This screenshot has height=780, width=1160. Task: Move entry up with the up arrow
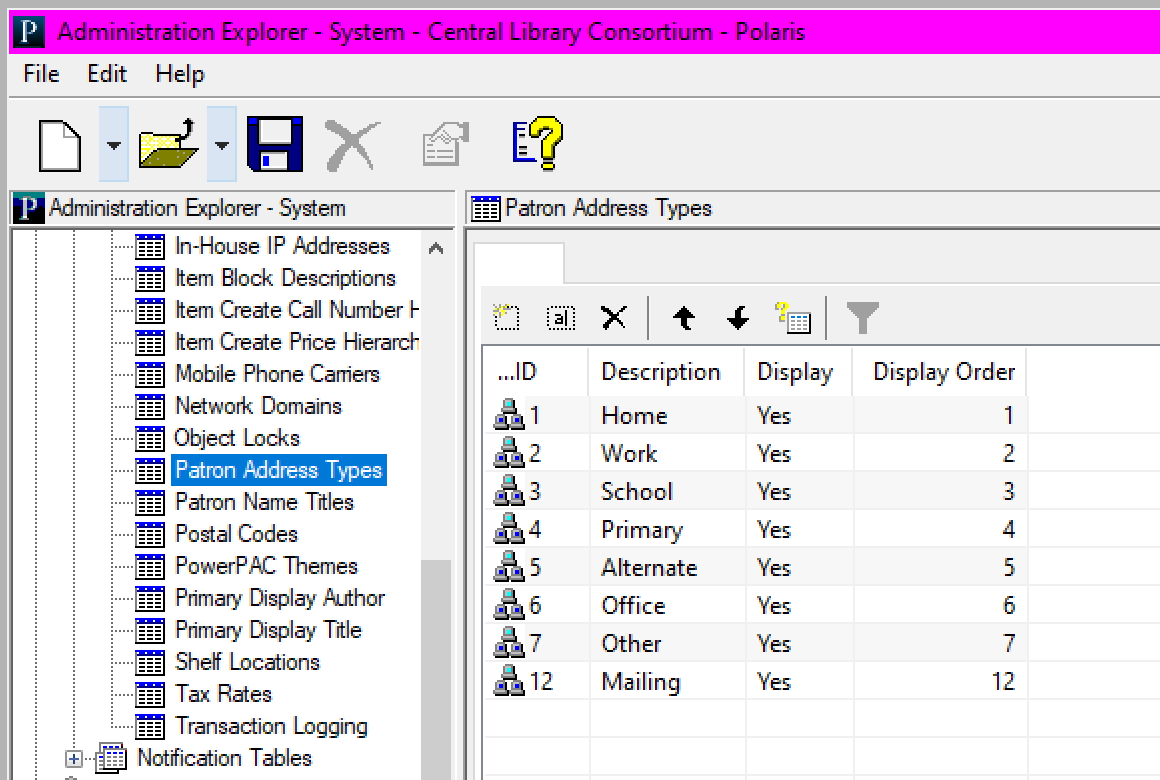coord(684,318)
